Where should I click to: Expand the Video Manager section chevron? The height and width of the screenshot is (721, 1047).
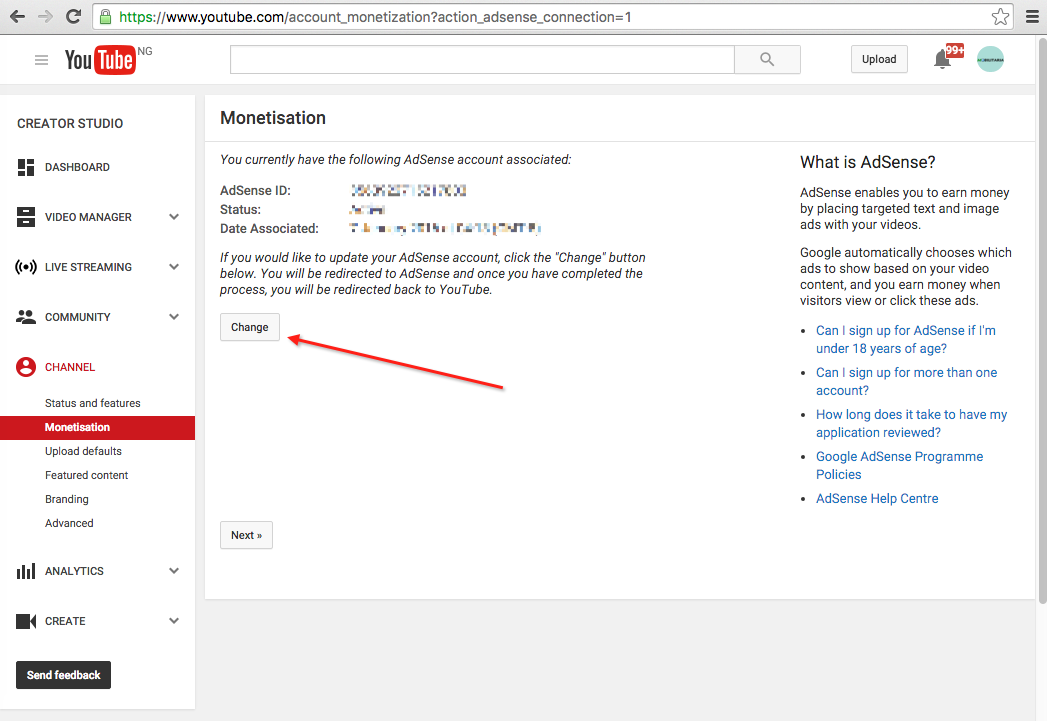pos(174,217)
